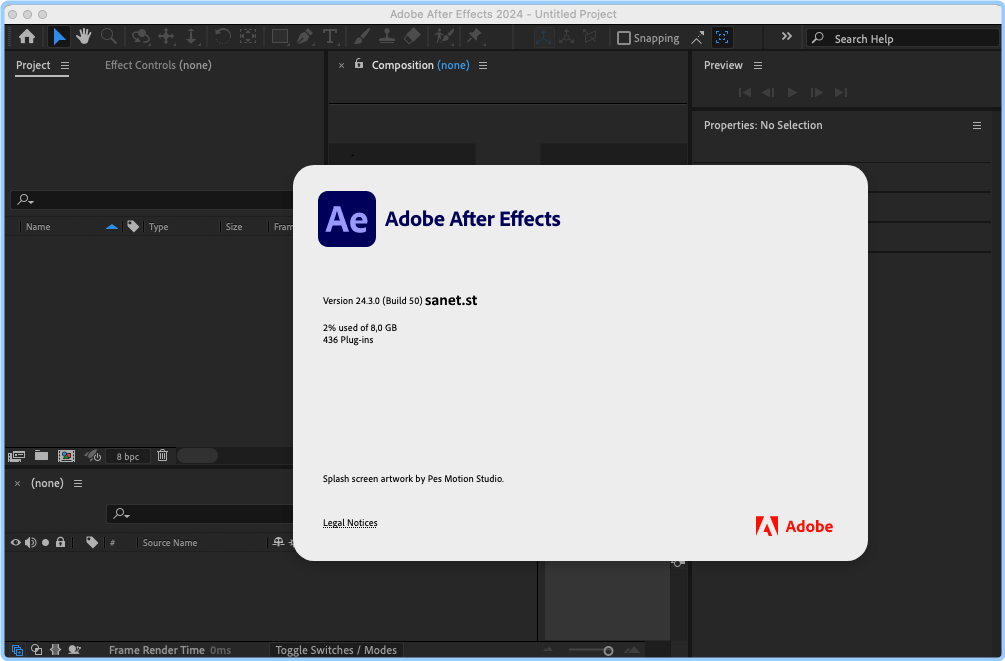Viewport: 1005px width, 661px height.
Task: Select the Roto Brush tool
Action: pos(444,37)
